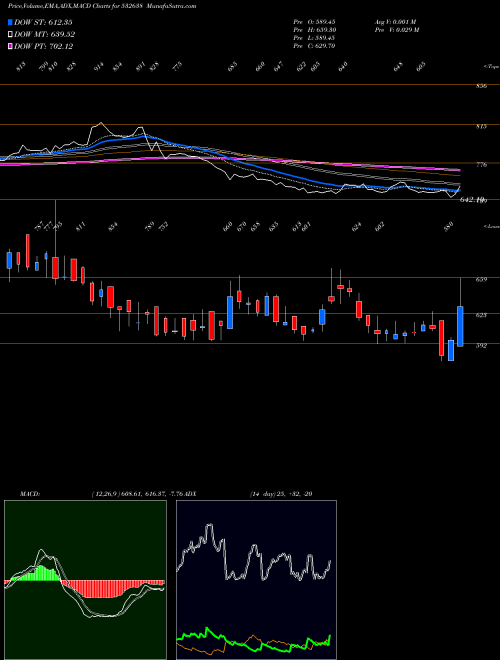Click the 776 price axis label
This screenshot has width=500, height=660.
point(482,165)
